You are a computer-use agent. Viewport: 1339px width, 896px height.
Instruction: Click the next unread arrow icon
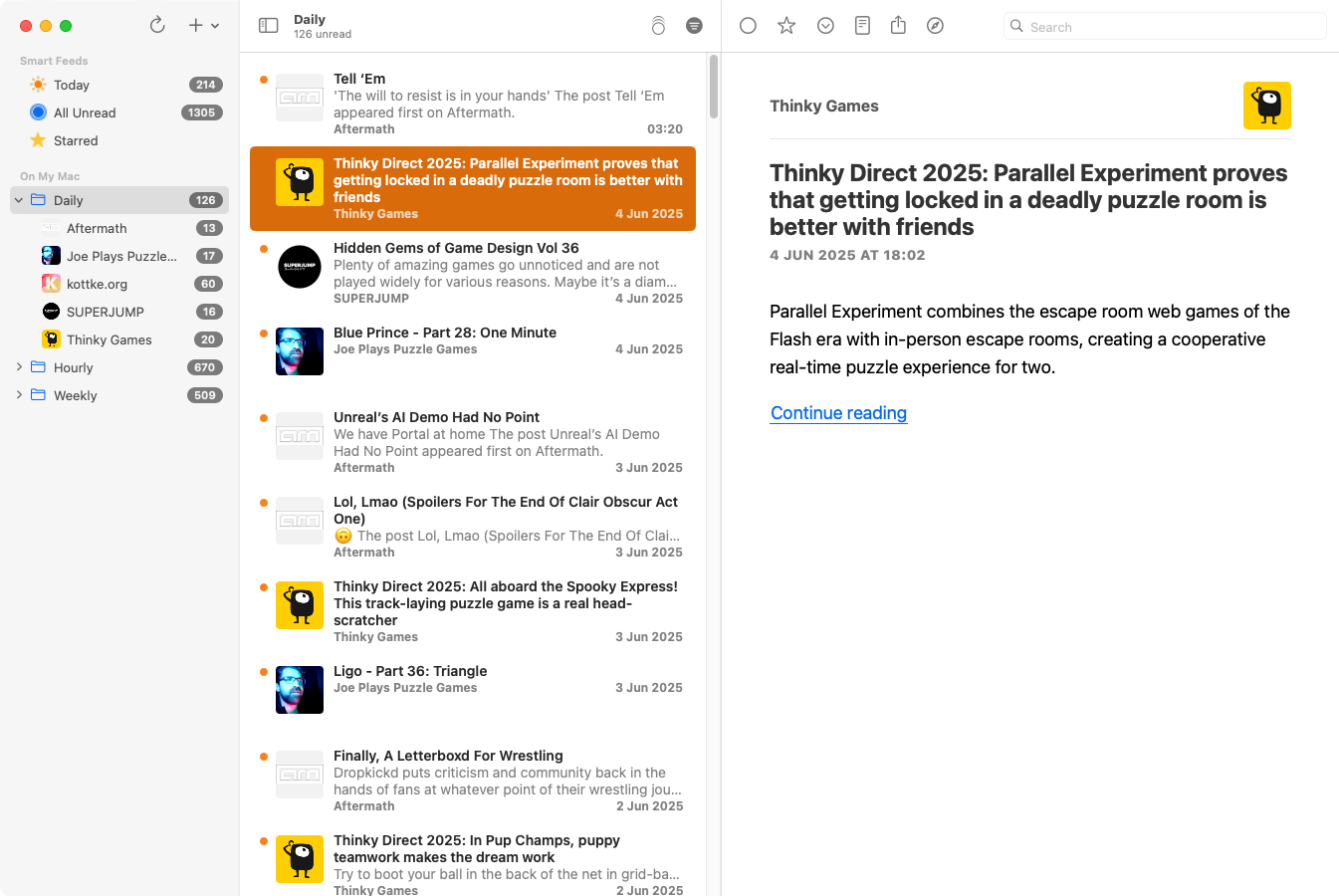pos(825,26)
